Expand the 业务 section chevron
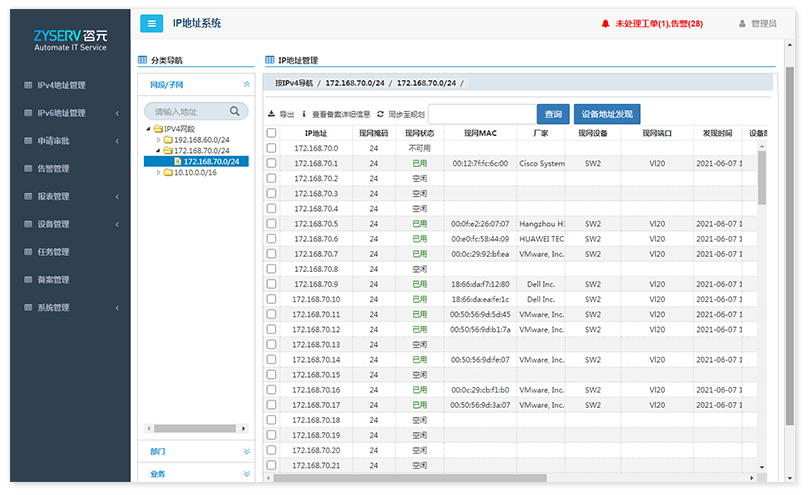 tap(246, 474)
